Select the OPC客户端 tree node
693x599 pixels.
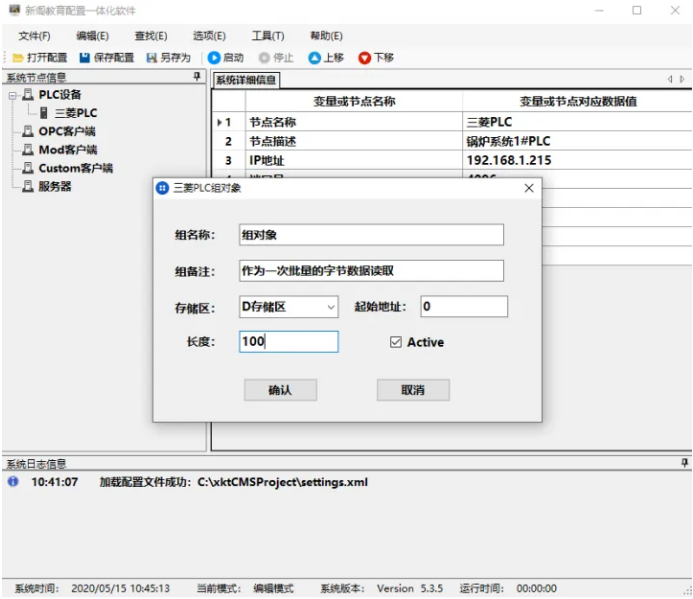[67, 131]
